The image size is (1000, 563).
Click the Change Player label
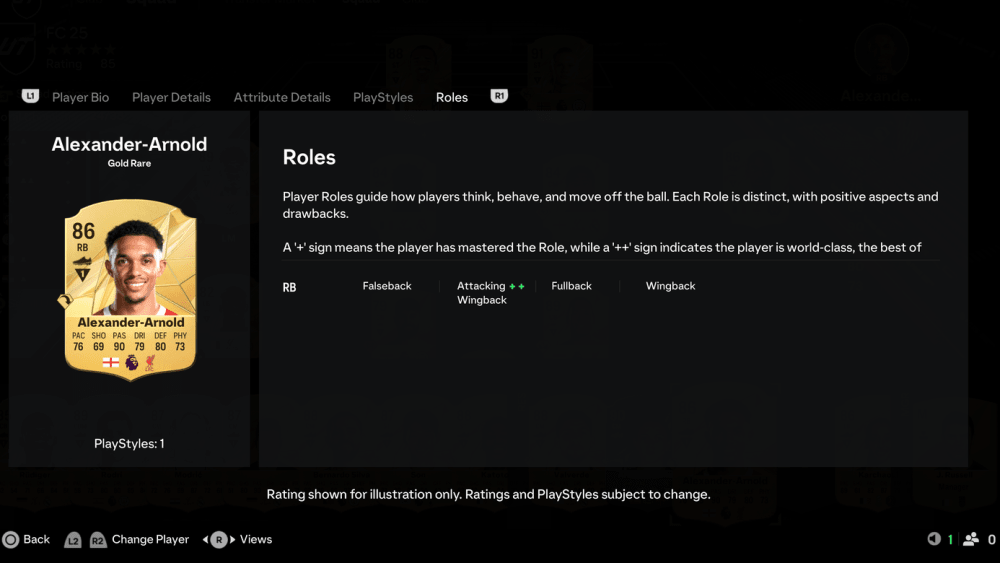pos(150,539)
